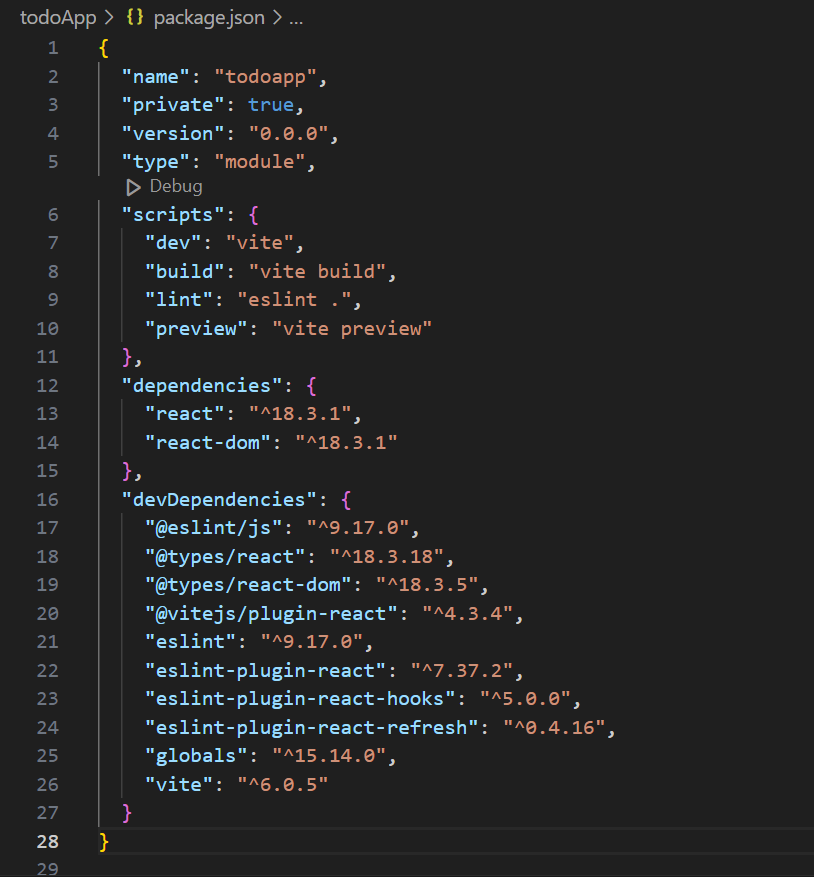Image resolution: width=814 pixels, height=877 pixels.
Task: Click line number 12 in the gutter
Action: (48, 386)
